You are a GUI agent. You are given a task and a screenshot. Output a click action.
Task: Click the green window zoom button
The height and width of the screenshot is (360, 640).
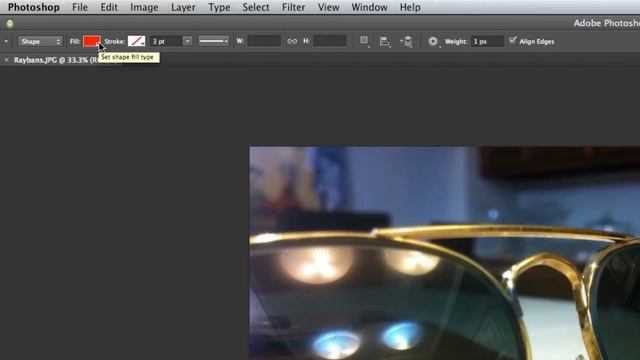click(10, 24)
